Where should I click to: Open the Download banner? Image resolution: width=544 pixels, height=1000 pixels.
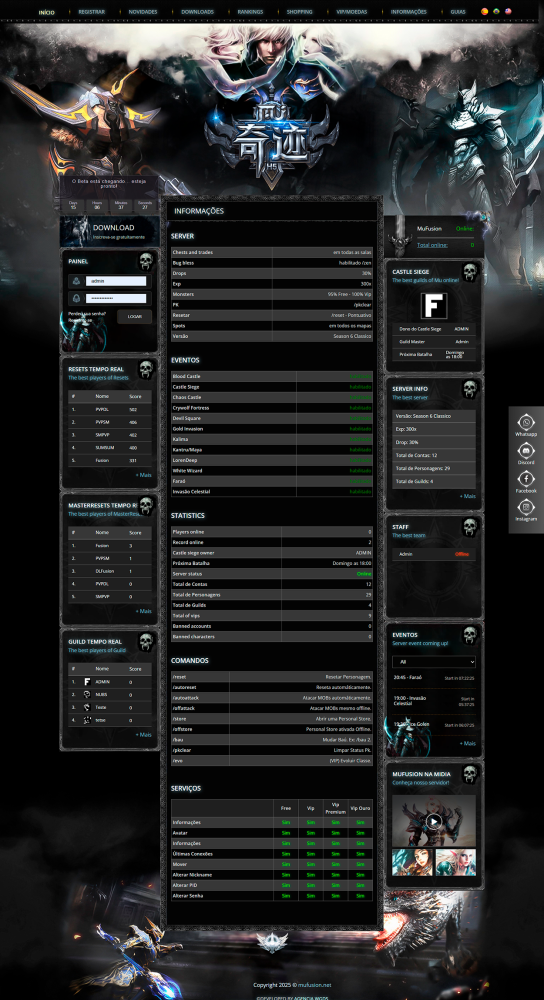click(x=109, y=232)
